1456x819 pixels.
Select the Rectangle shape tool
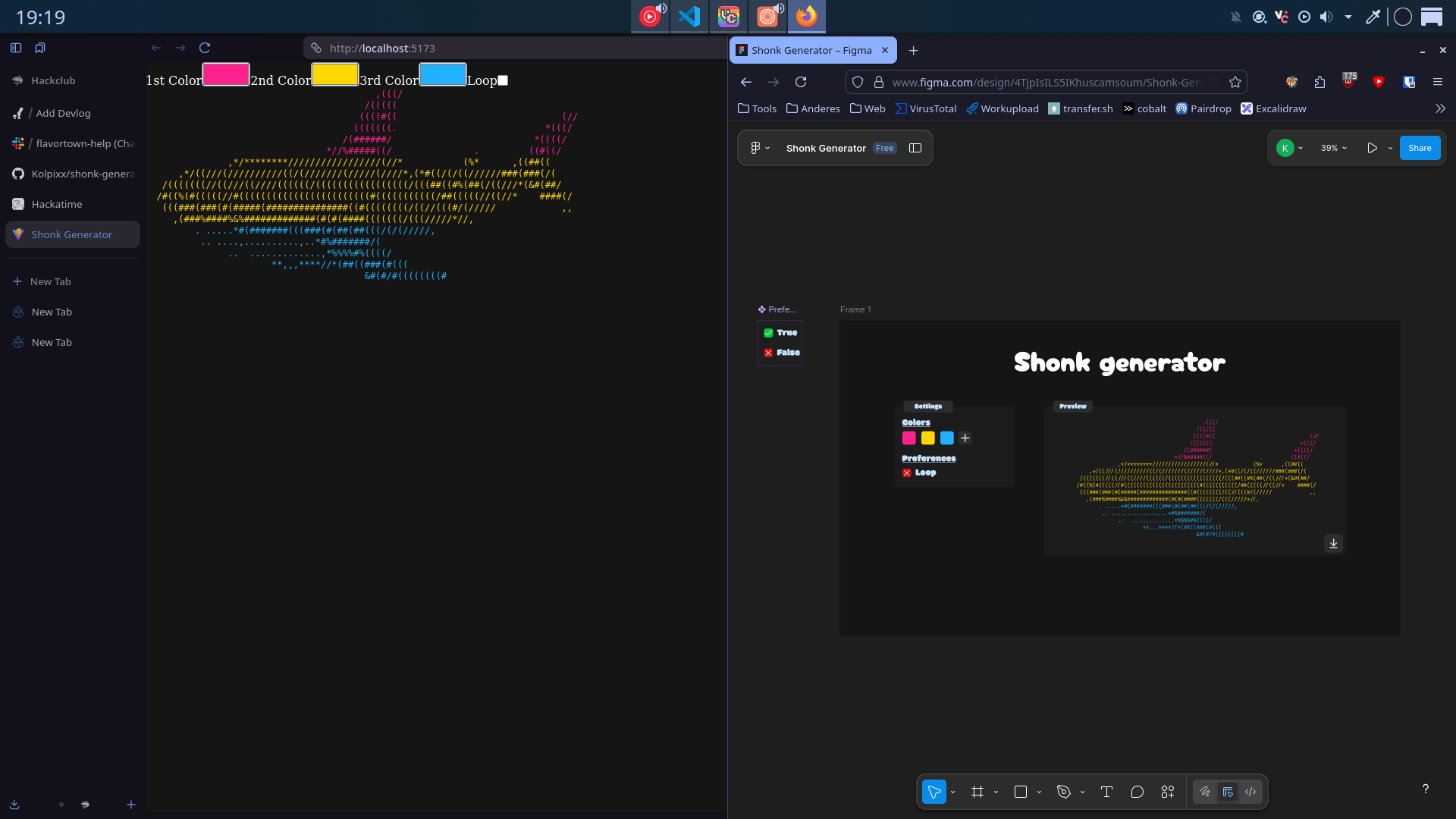point(1021,792)
